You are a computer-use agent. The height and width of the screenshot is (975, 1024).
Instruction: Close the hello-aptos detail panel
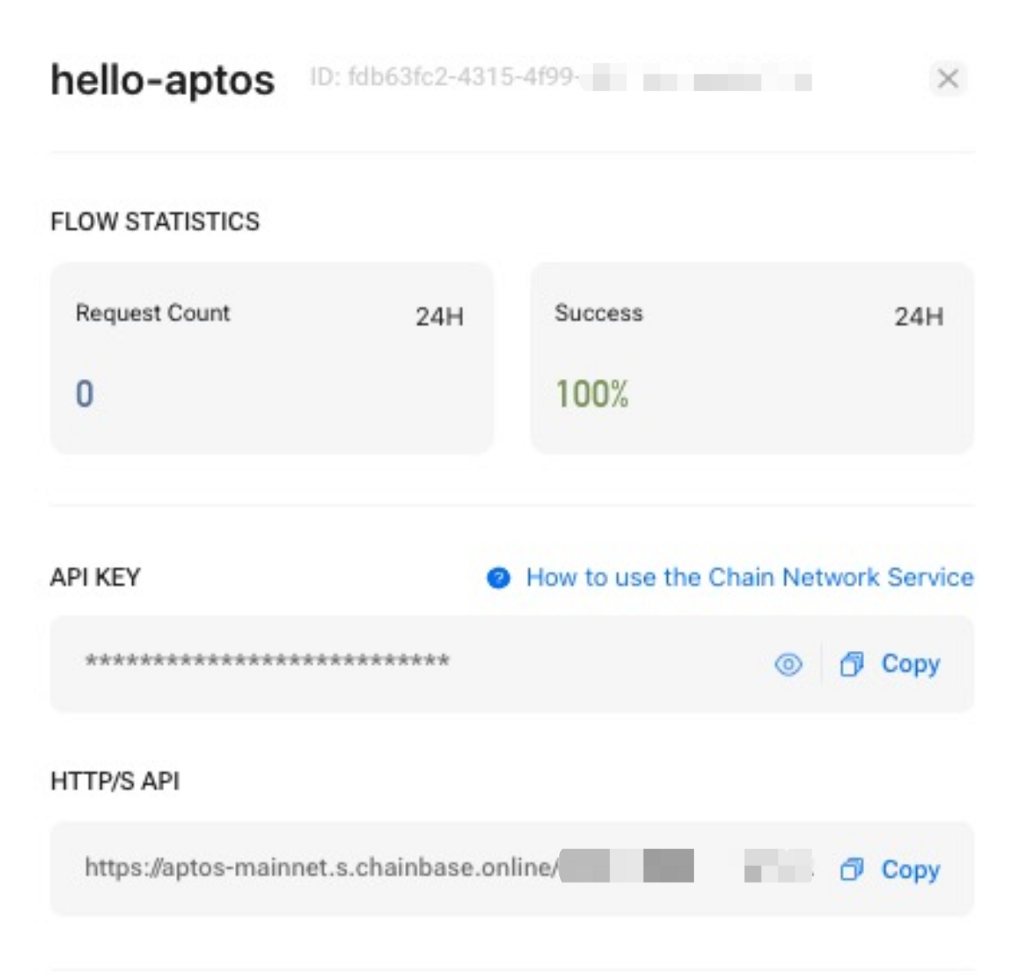tap(947, 79)
